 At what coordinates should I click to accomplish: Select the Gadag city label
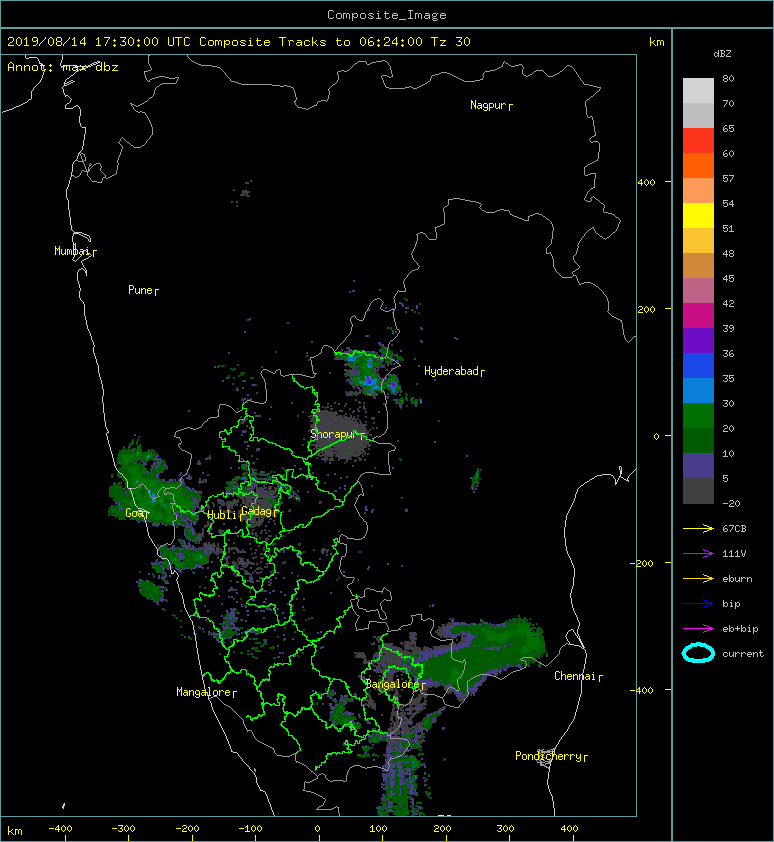tap(257, 511)
